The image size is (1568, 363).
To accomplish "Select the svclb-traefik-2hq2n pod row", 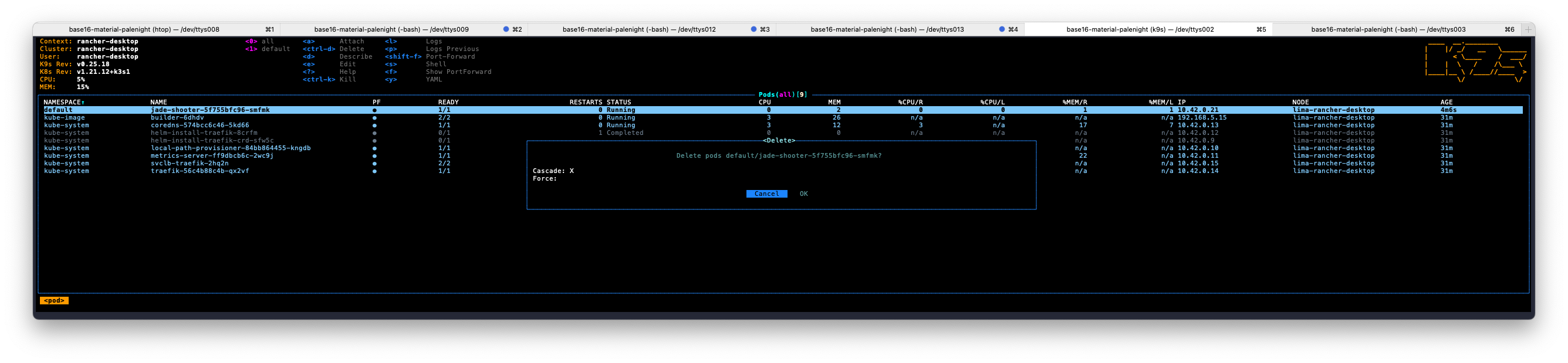I will point(190,164).
